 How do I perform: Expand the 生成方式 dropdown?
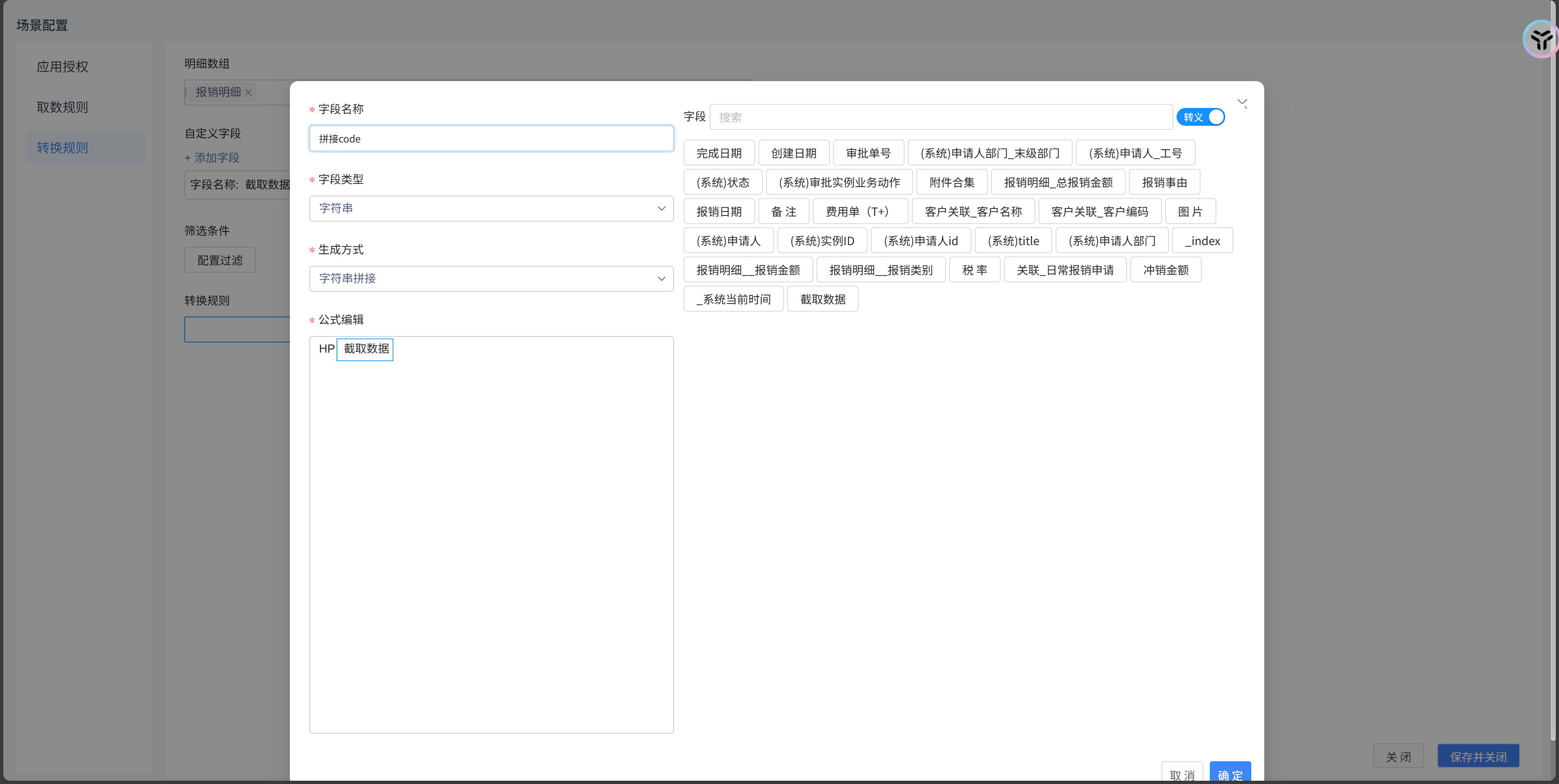(x=490, y=278)
